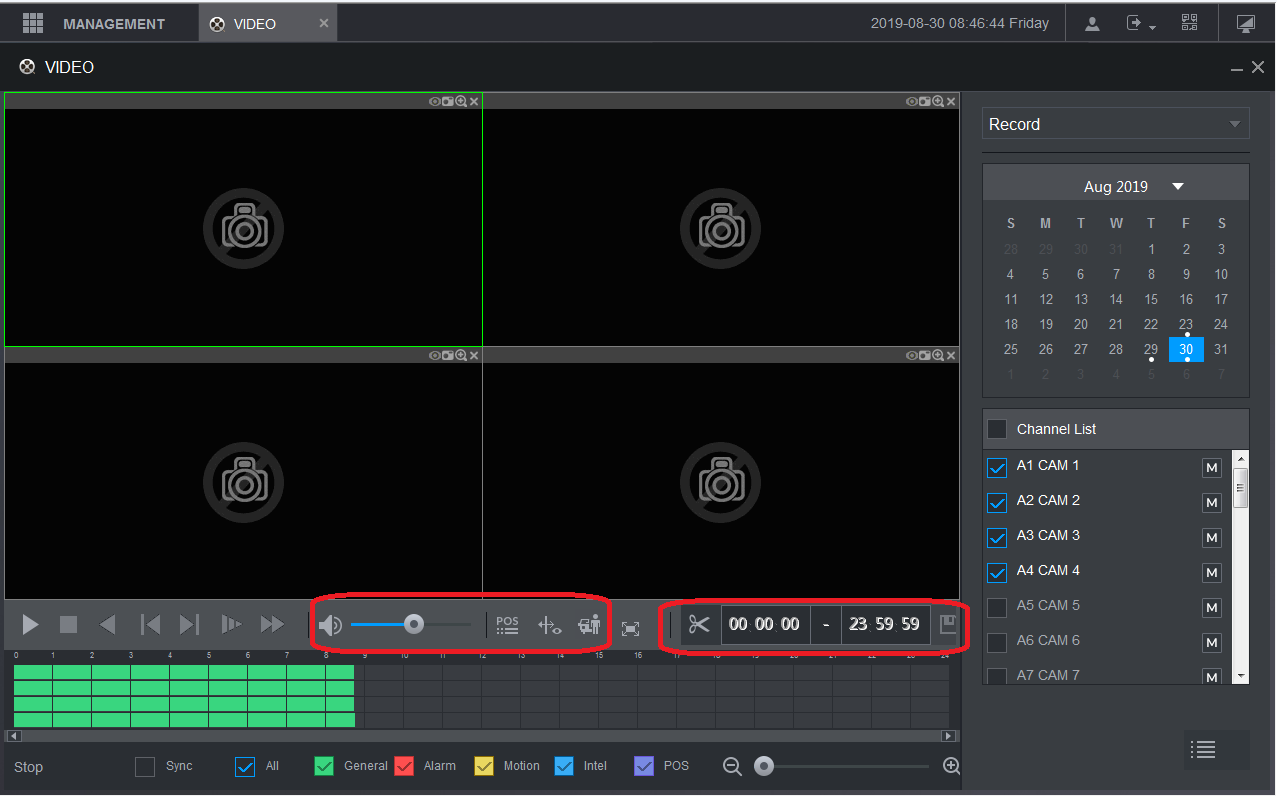The height and width of the screenshot is (797, 1277).
Task: Click the fast forward playback icon
Action: click(x=271, y=625)
